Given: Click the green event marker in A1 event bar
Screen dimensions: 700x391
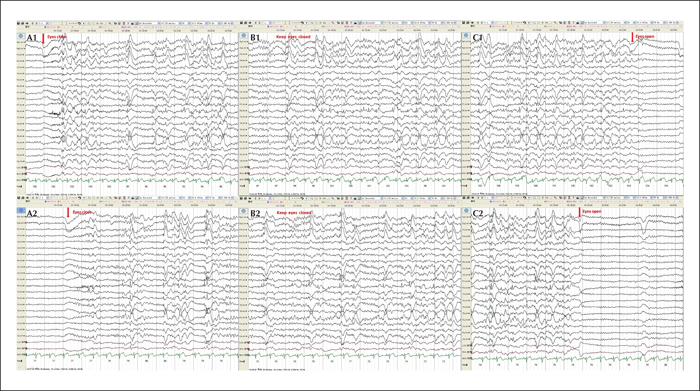Looking at the screenshot, I should click(x=100, y=27).
